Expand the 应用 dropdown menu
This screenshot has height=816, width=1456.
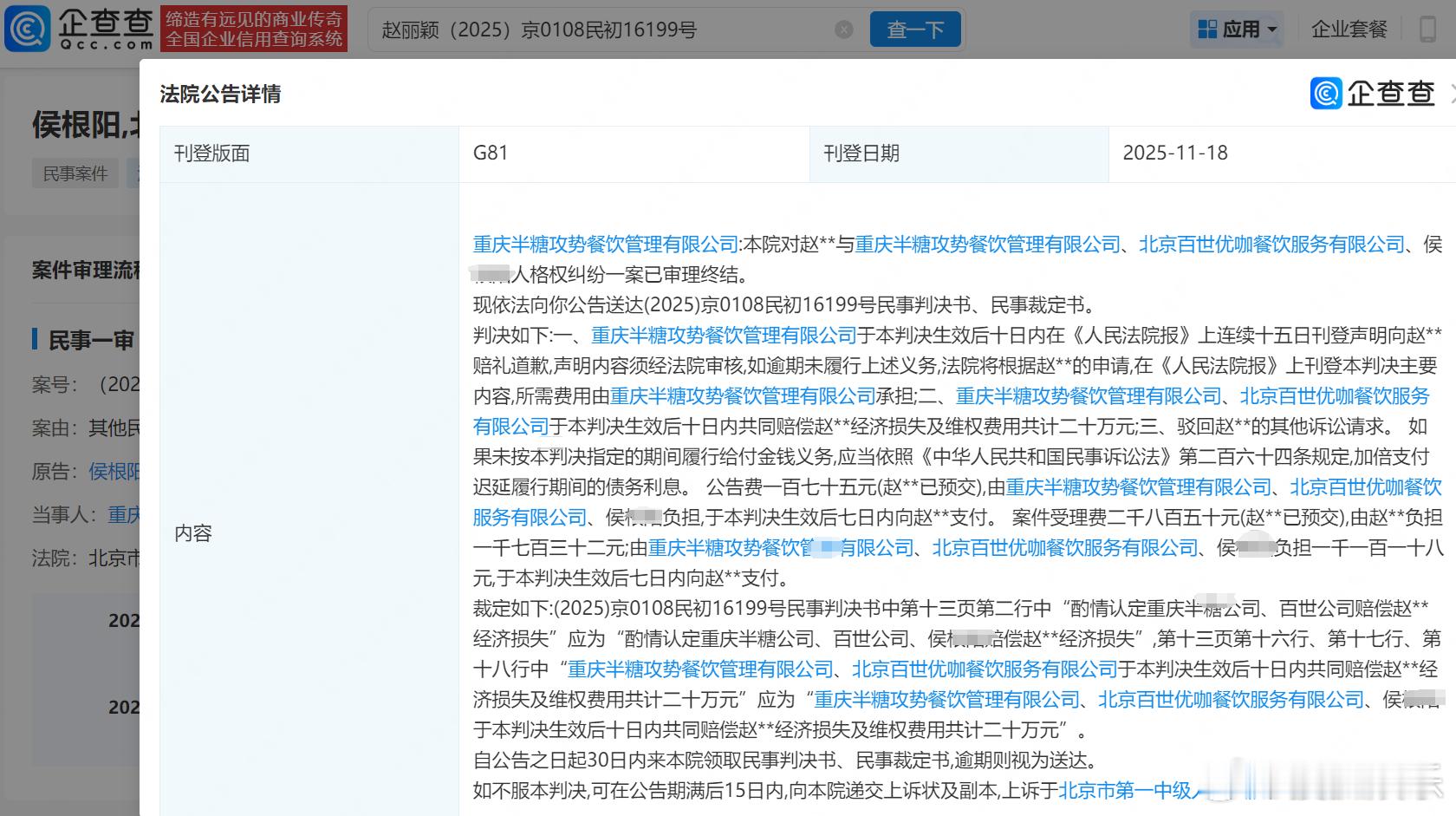click(x=1238, y=29)
